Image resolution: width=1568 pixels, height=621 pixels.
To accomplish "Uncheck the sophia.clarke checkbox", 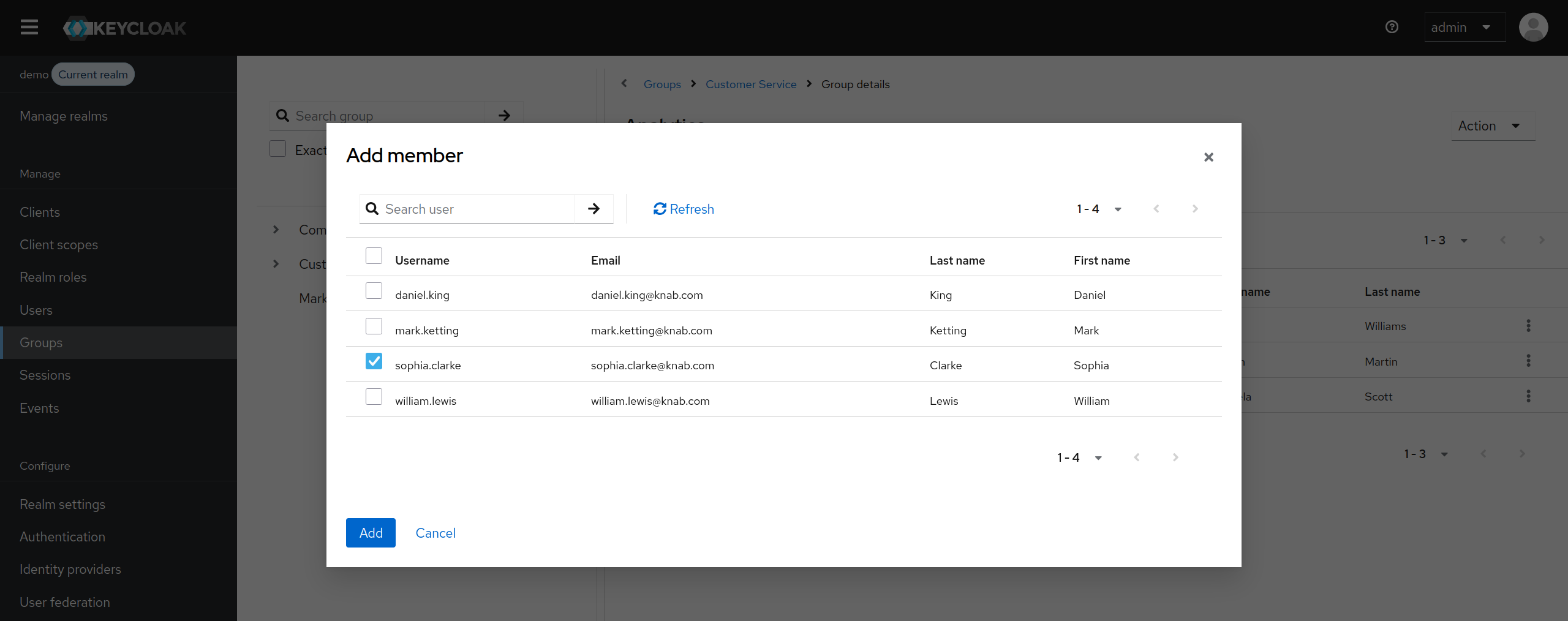I will click(374, 361).
